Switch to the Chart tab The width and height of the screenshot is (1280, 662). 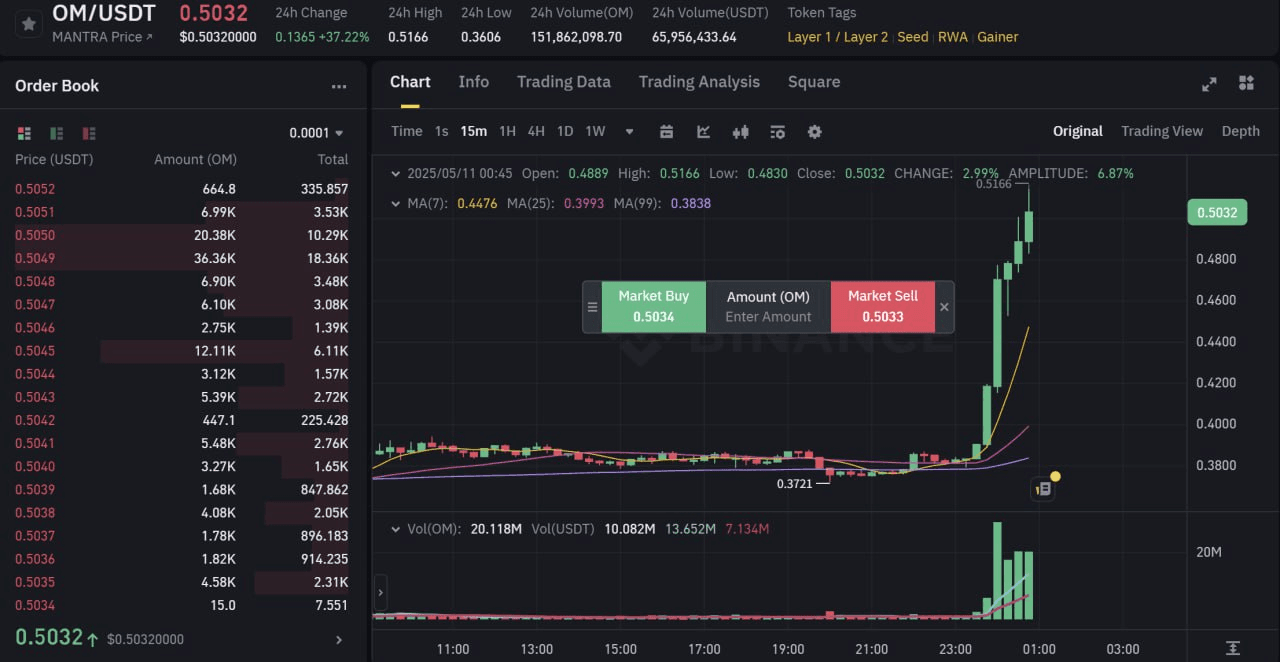[x=410, y=82]
